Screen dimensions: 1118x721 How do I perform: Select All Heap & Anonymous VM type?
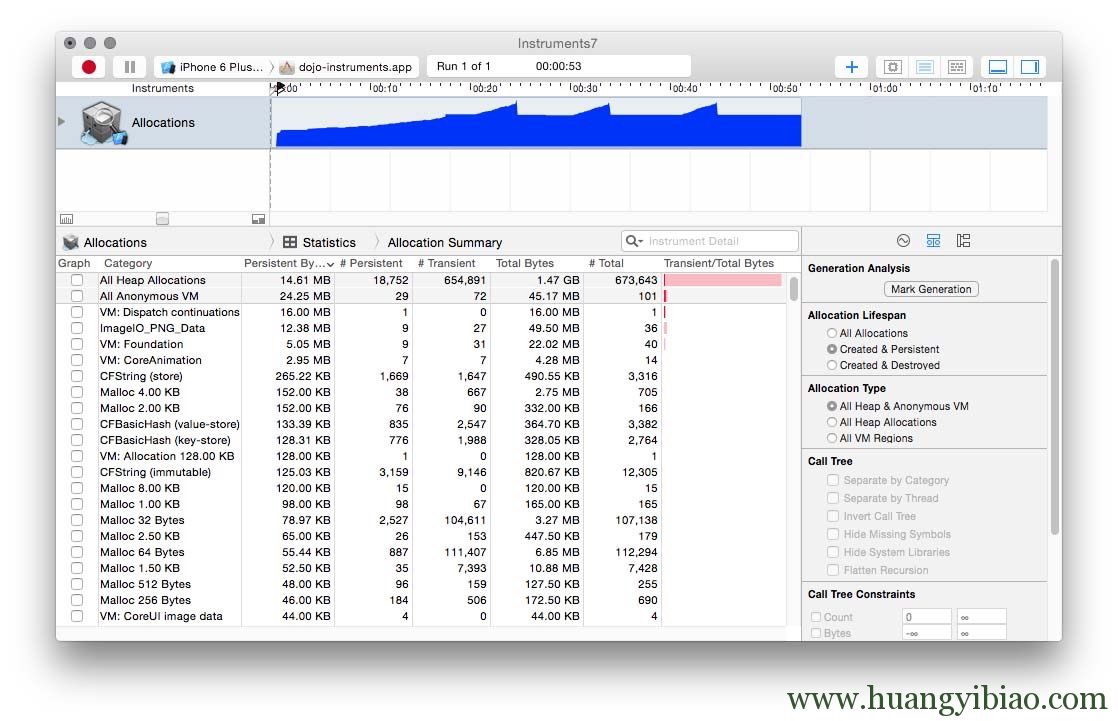831,406
